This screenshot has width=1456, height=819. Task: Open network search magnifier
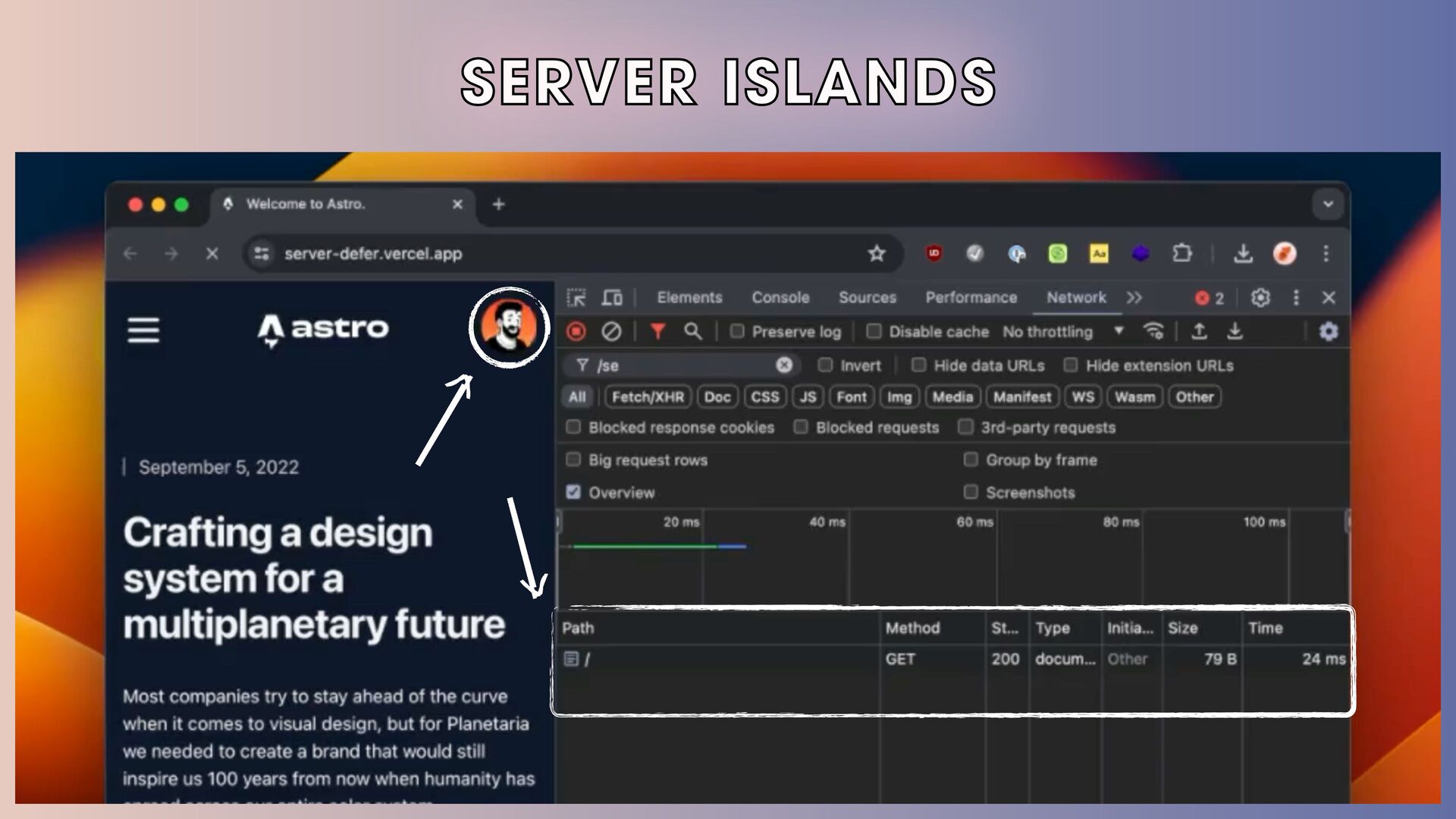[692, 331]
